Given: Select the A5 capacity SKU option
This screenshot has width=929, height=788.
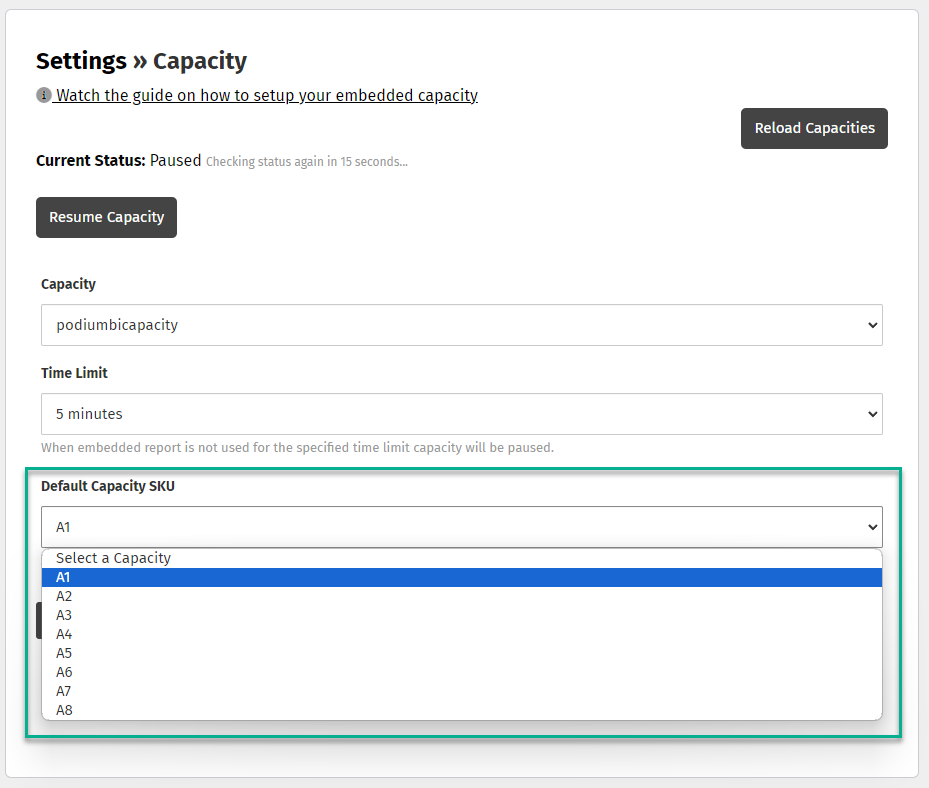Looking at the screenshot, I should click(64, 653).
